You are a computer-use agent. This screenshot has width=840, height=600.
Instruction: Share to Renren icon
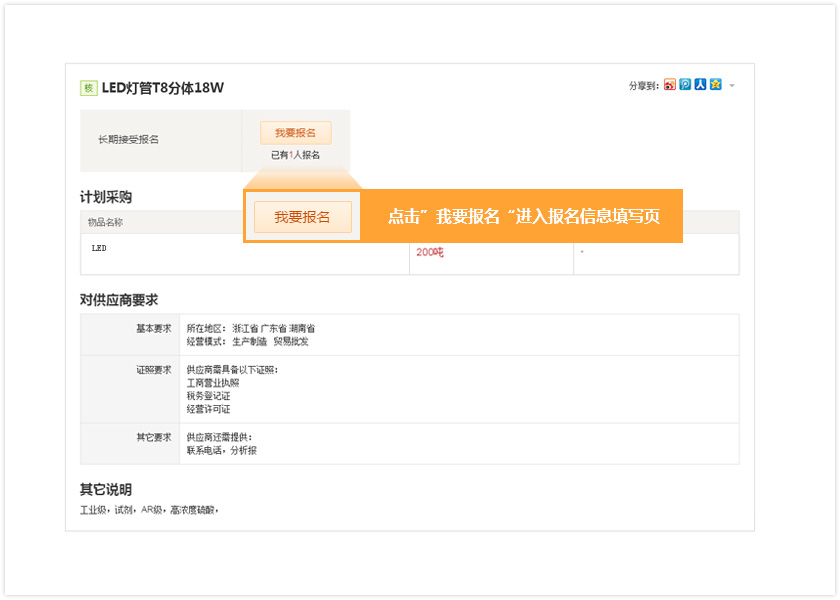point(700,85)
